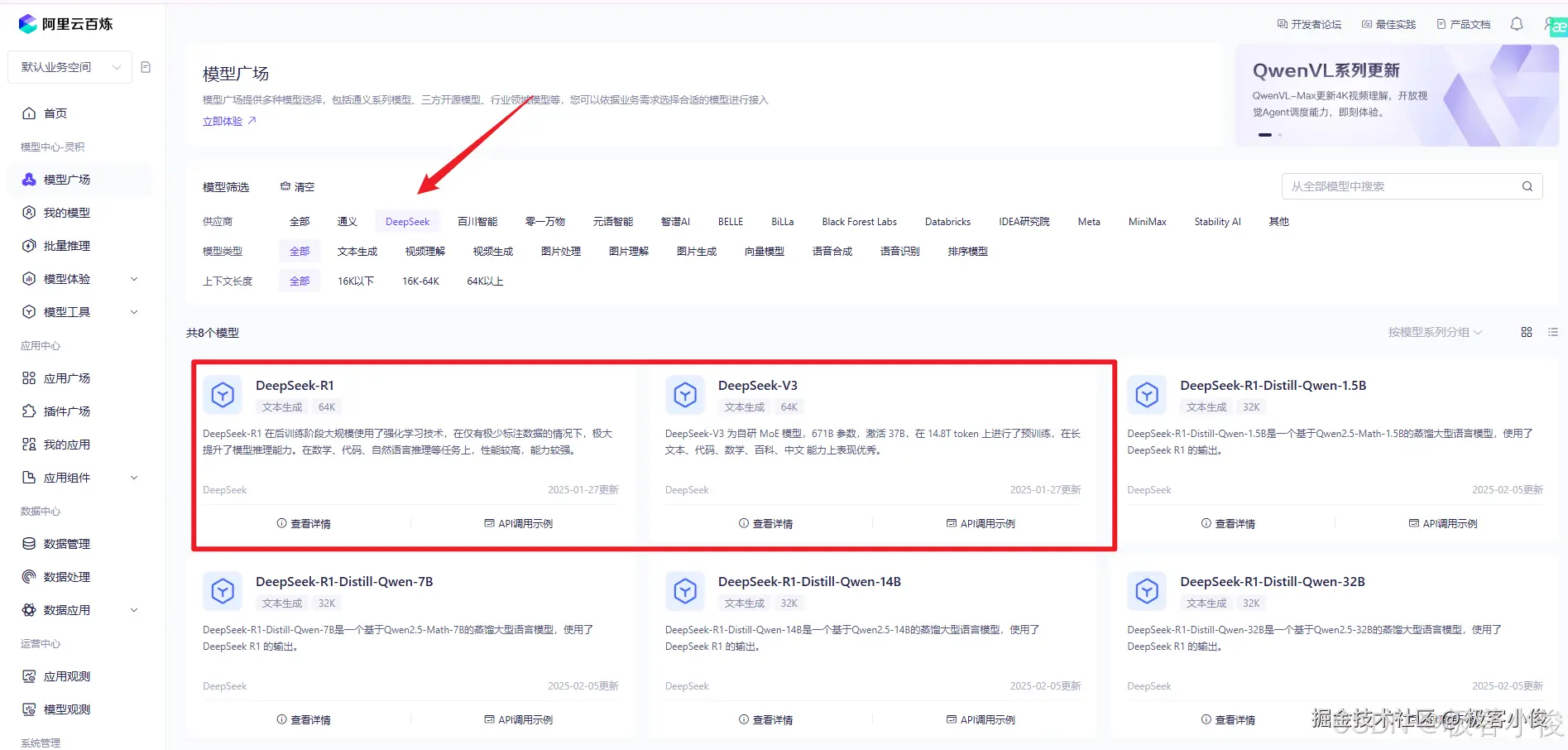Open the 最佳实践 link
The height and width of the screenshot is (750, 1568).
coord(1388,25)
